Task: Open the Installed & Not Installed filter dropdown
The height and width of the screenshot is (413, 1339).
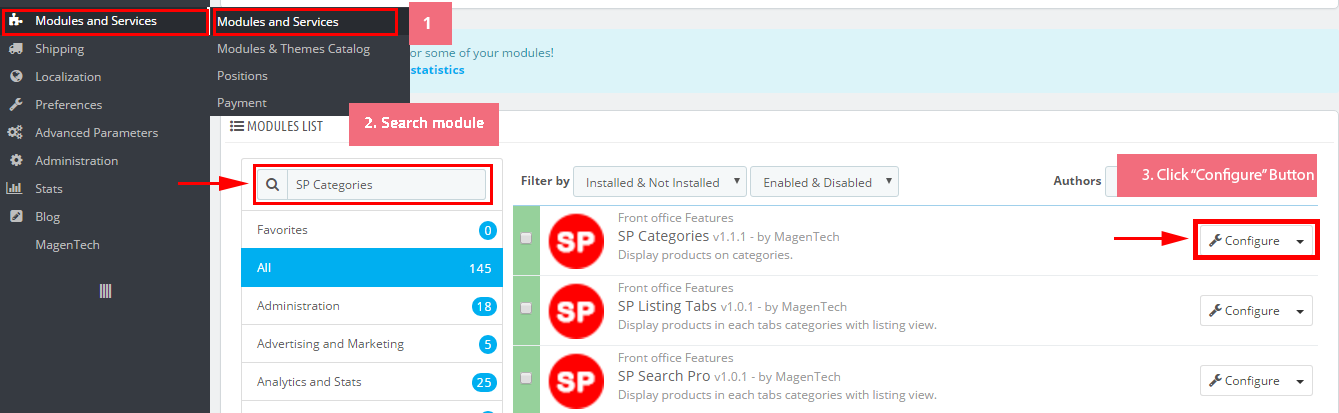Action: coord(660,182)
